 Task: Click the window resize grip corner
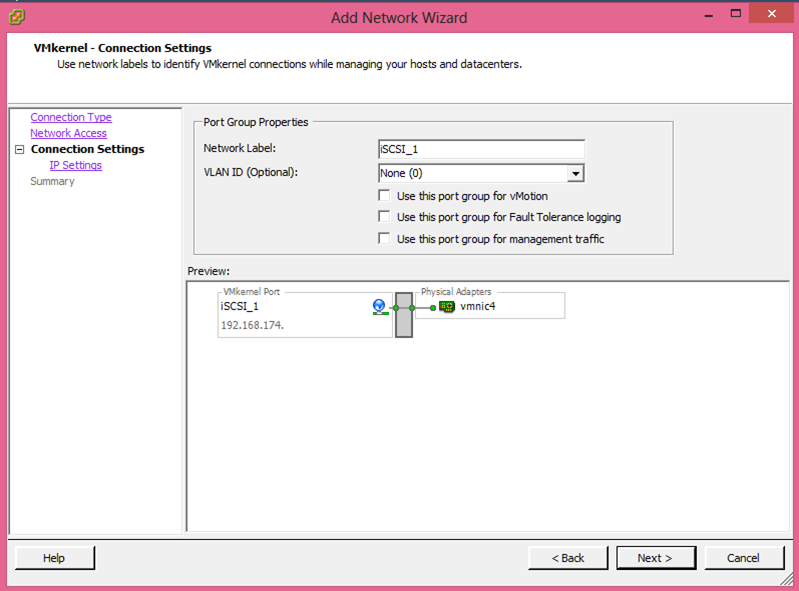(788, 579)
